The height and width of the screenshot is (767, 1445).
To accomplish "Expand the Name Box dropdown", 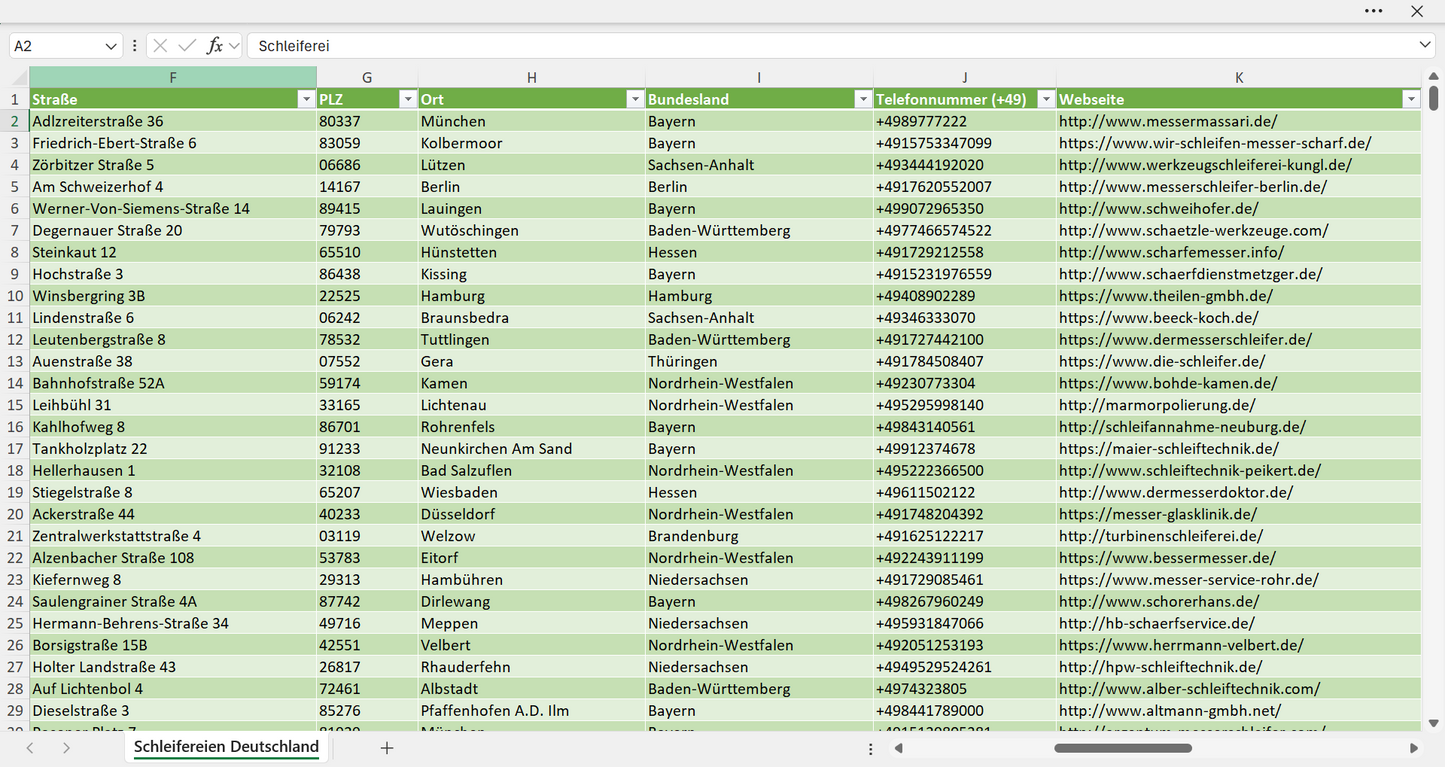I will click(x=110, y=46).
